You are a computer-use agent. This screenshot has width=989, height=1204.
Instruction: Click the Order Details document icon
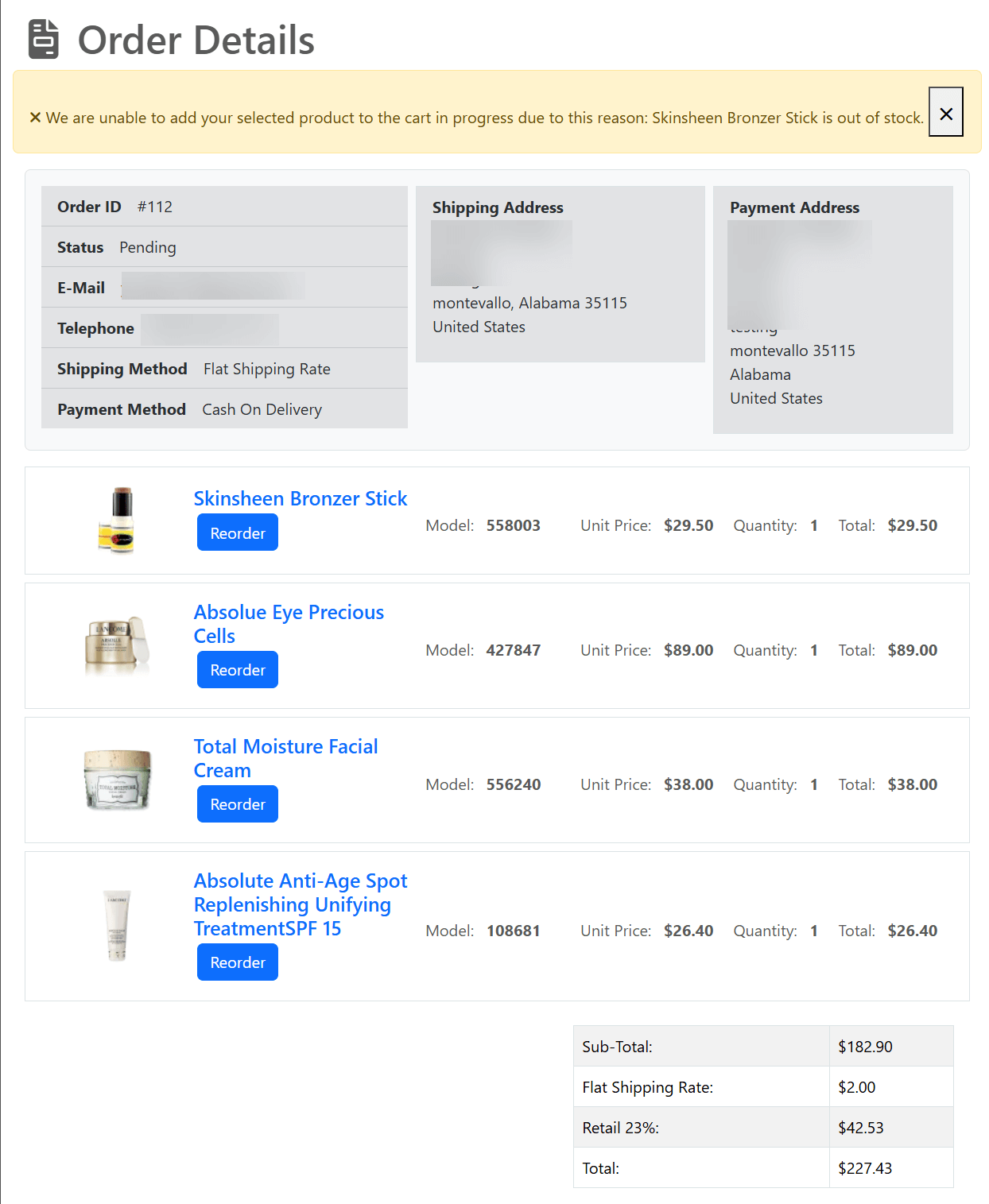point(44,40)
